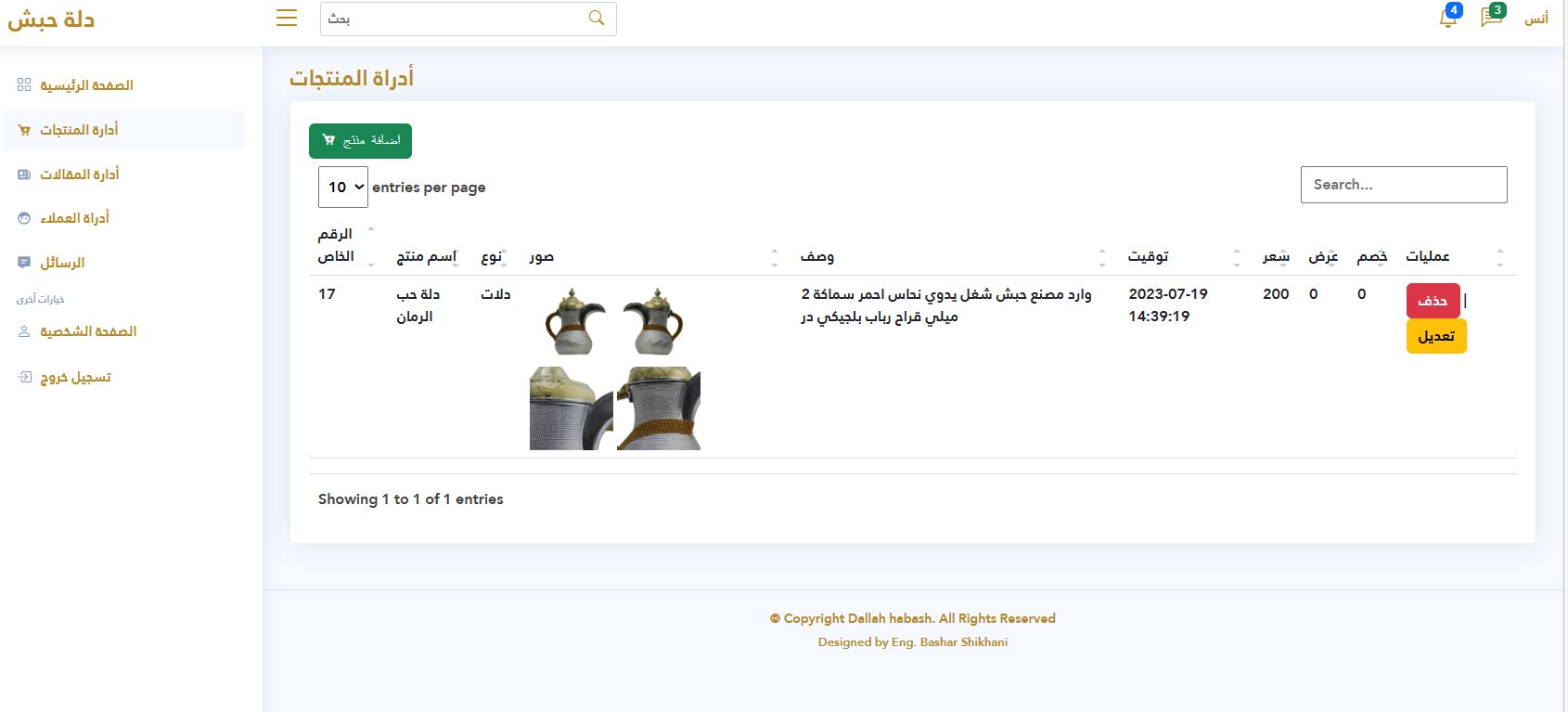Click the magnifier icon in top search bar

pos(597,19)
